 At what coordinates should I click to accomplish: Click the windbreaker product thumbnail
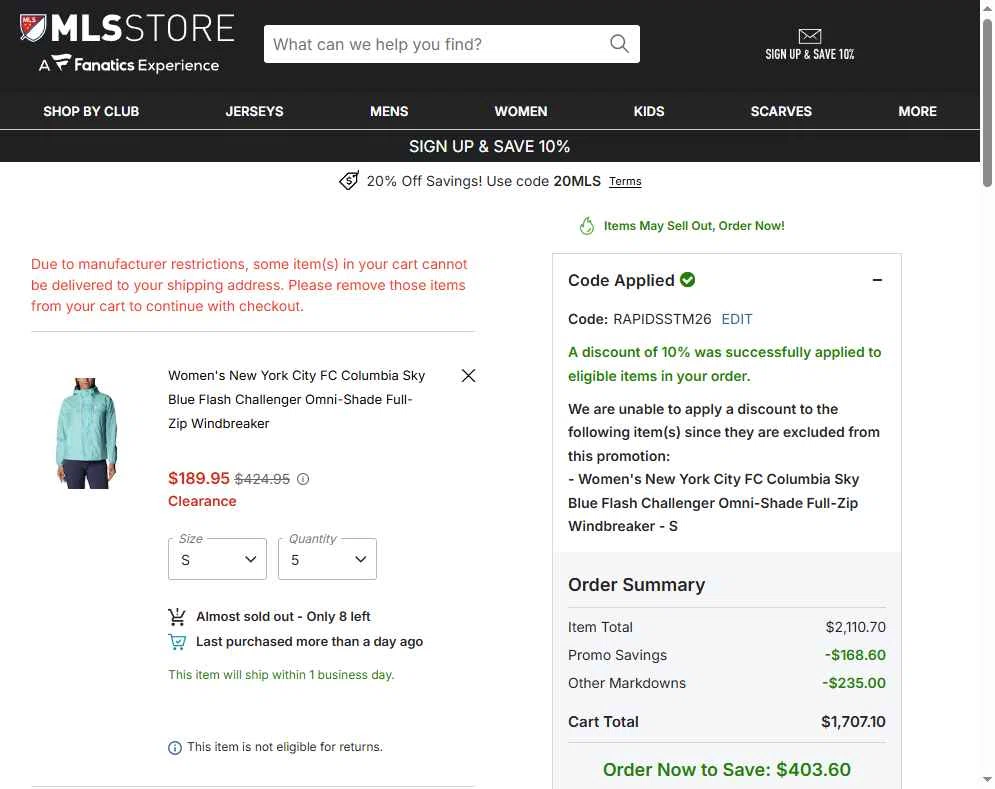click(86, 433)
